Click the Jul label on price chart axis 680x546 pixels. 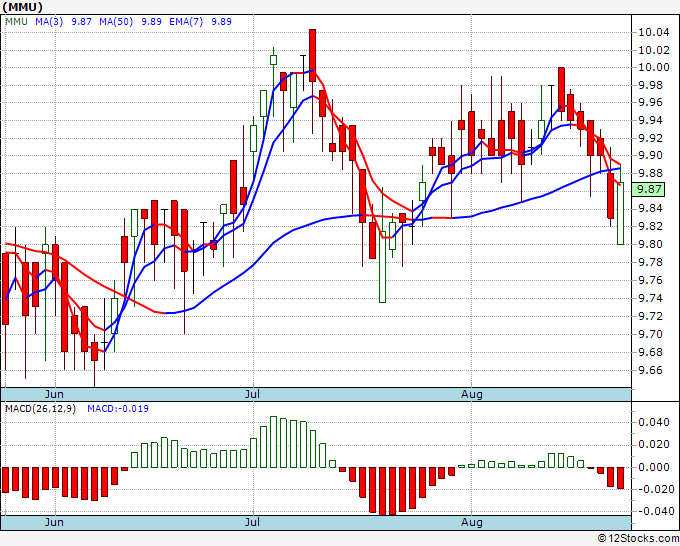pos(252,394)
